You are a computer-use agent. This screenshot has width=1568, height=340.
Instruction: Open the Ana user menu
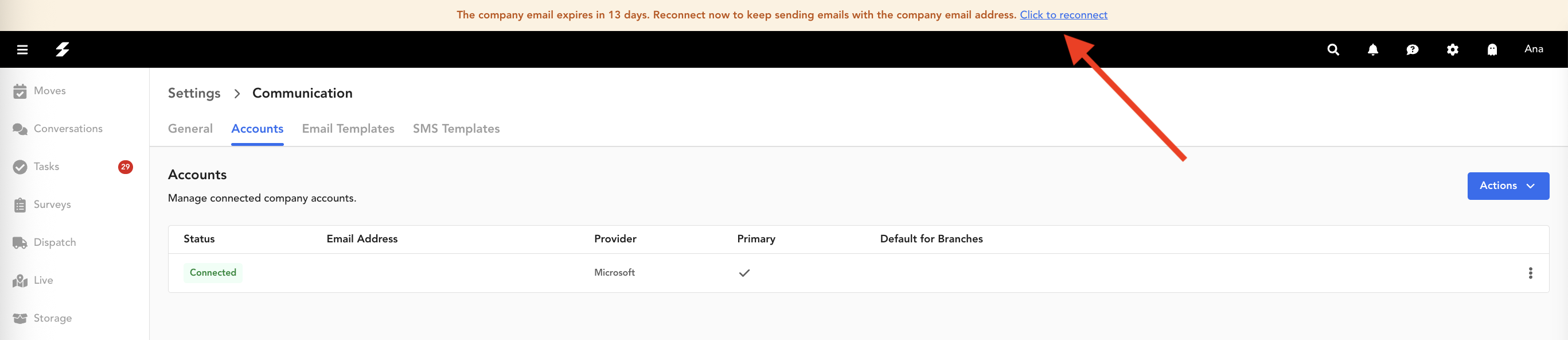(x=1534, y=49)
